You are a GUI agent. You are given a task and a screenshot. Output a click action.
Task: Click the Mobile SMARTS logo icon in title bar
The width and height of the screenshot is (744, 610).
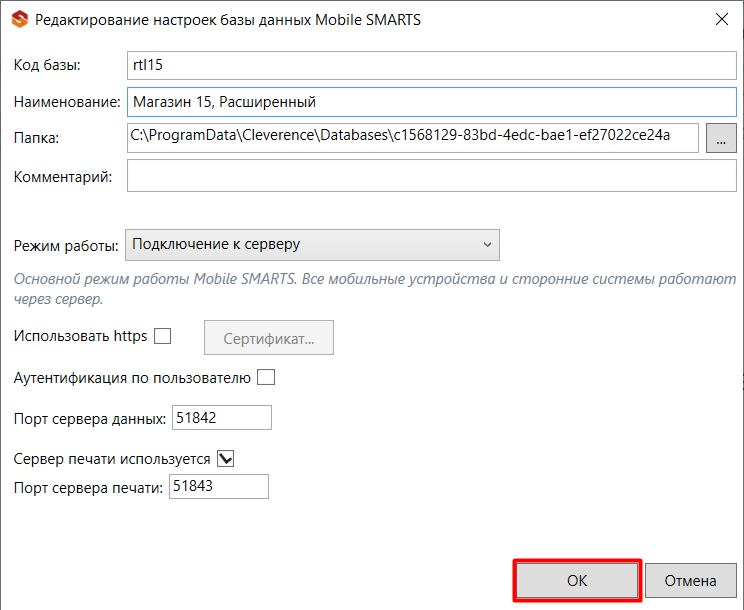(20, 20)
